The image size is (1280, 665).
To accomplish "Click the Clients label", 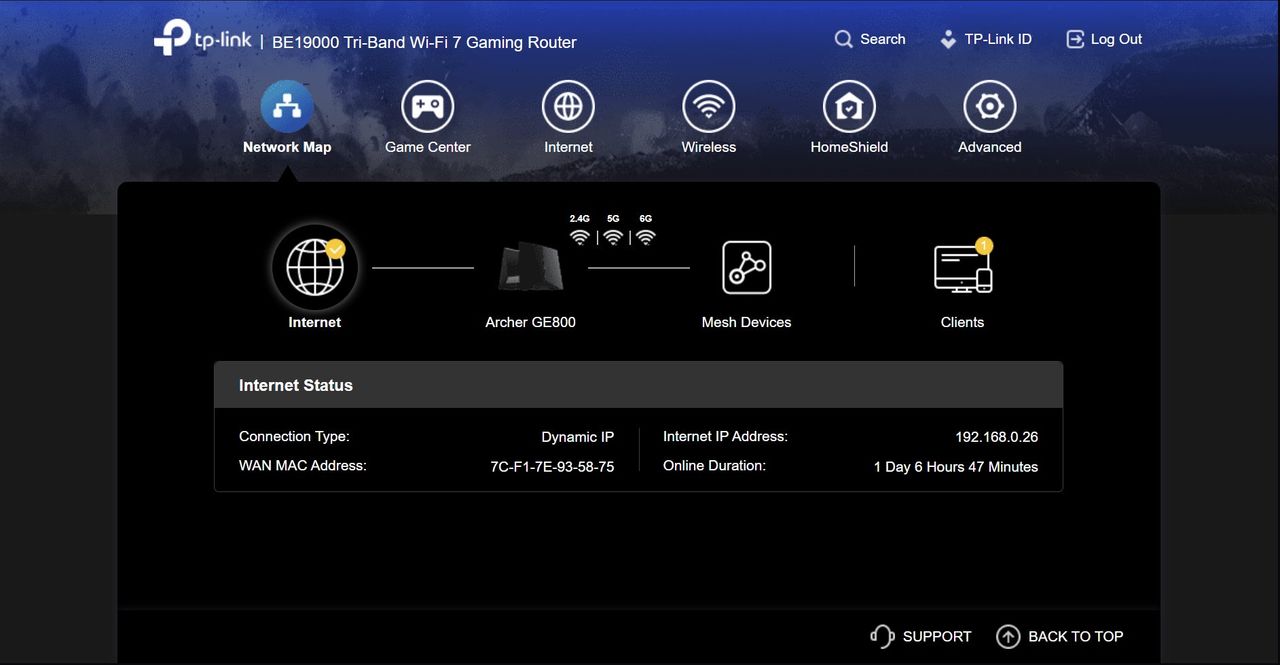I will tap(963, 322).
